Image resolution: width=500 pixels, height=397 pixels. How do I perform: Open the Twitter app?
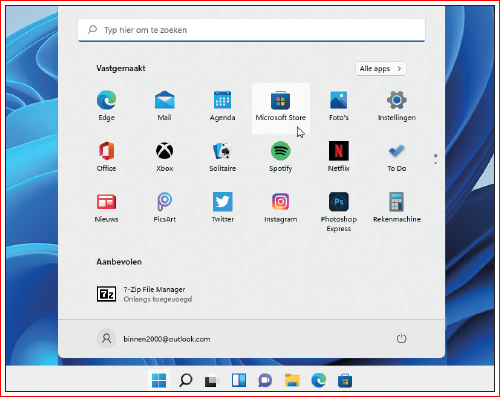click(222, 207)
